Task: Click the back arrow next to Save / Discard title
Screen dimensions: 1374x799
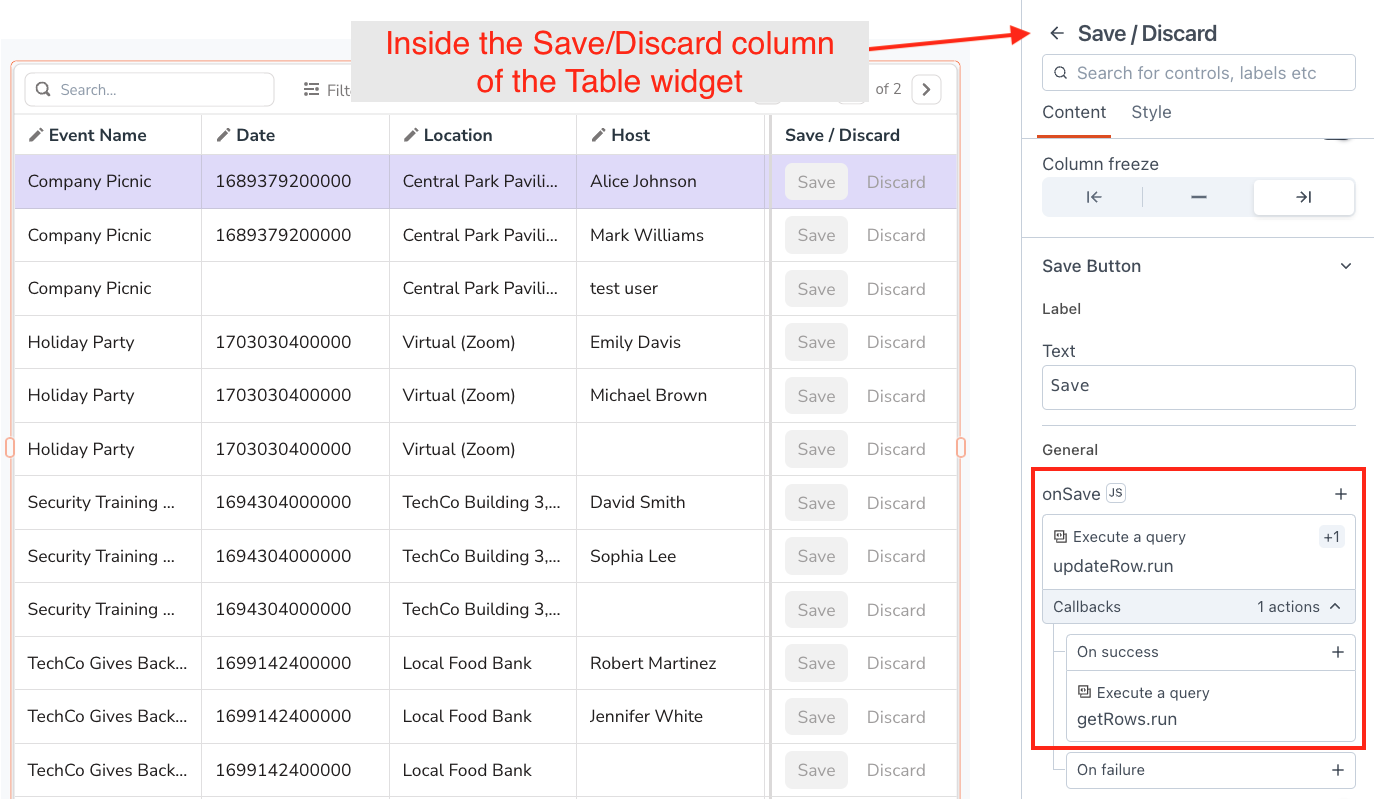Action: point(1057,33)
